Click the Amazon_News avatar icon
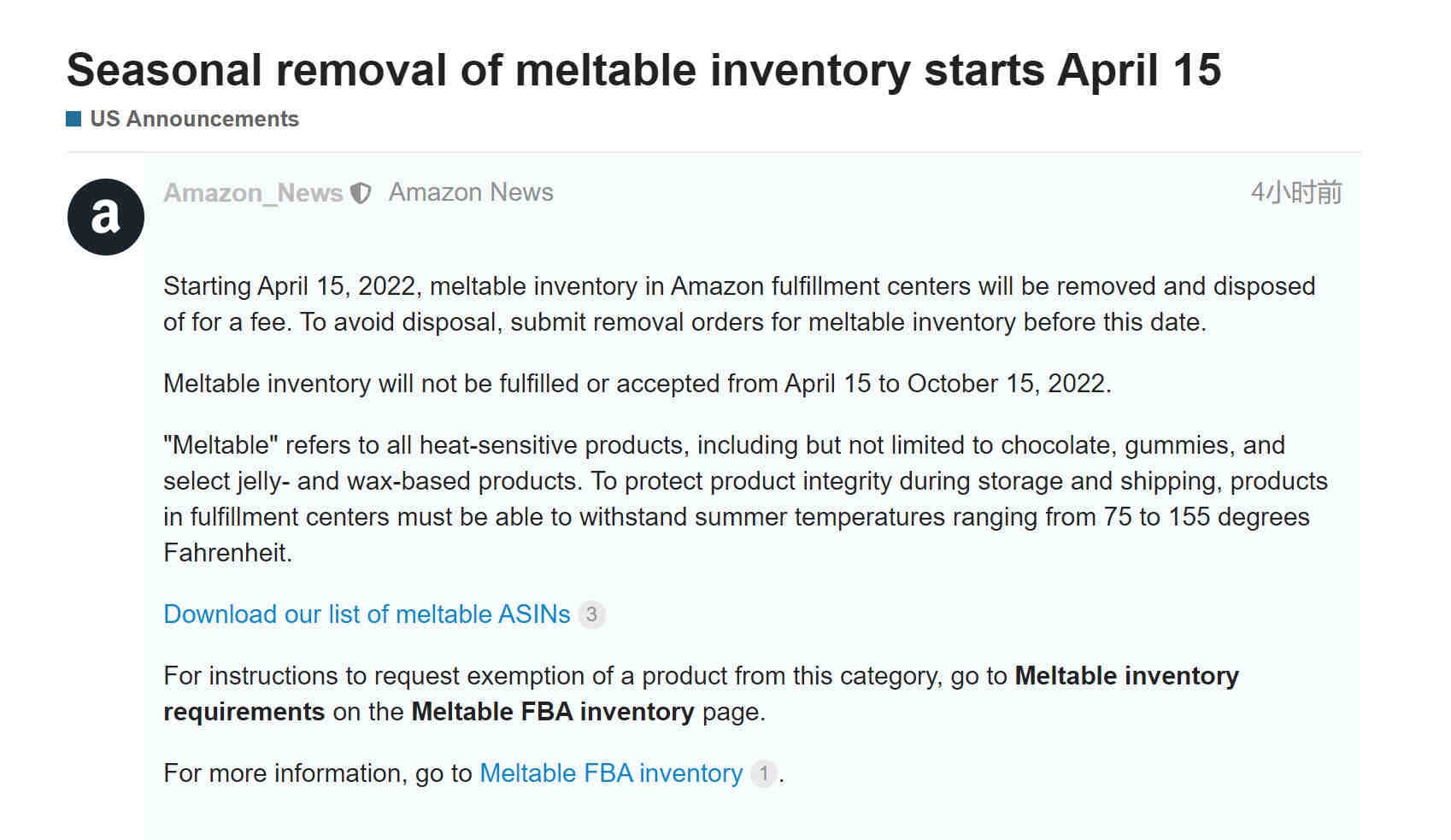 point(106,217)
